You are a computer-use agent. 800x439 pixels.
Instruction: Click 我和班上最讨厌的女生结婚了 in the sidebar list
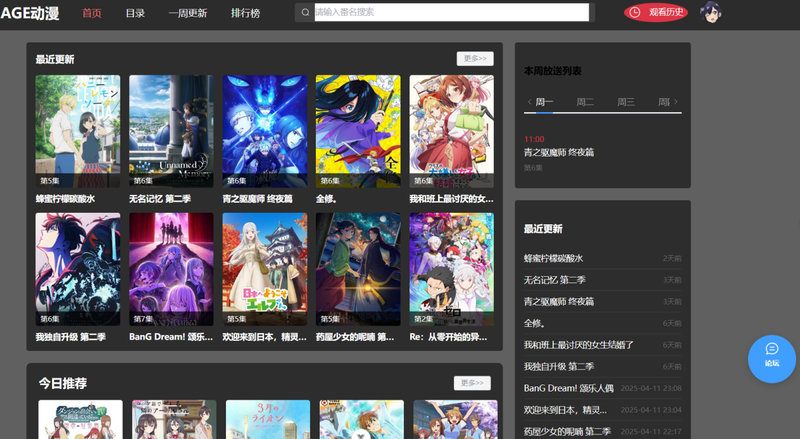(x=579, y=345)
